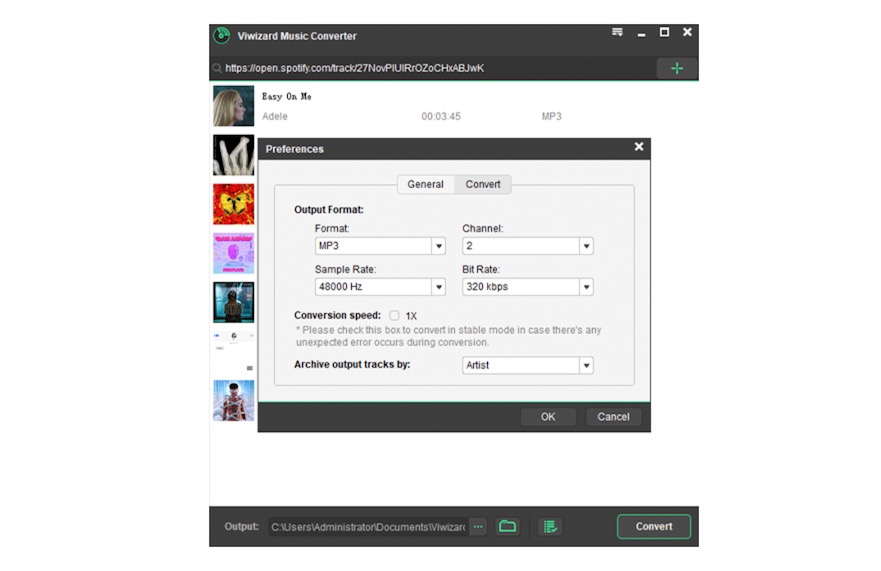Minimize the Viwizard Music Converter window

(641, 34)
